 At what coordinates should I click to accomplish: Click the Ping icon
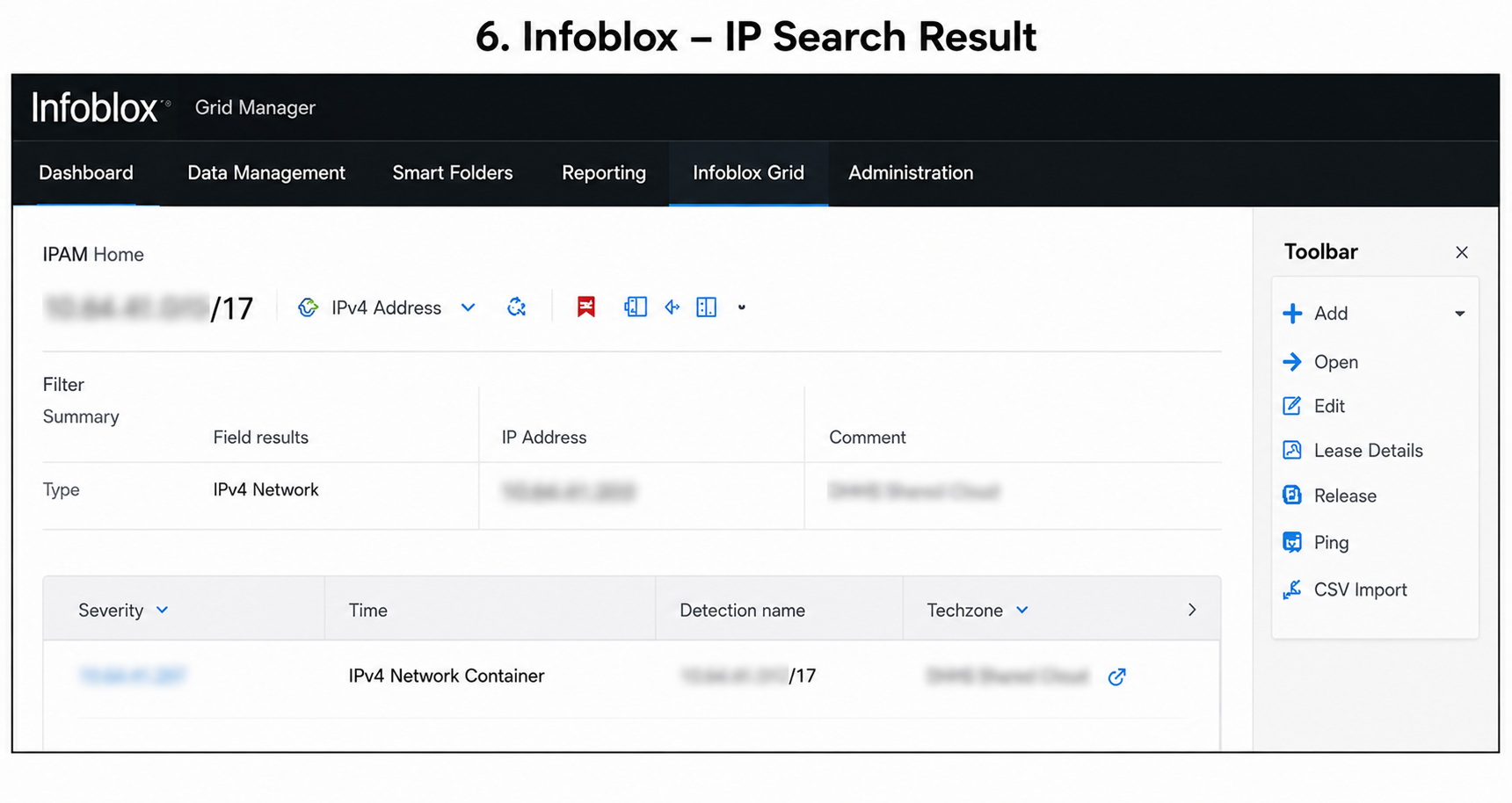point(1292,542)
